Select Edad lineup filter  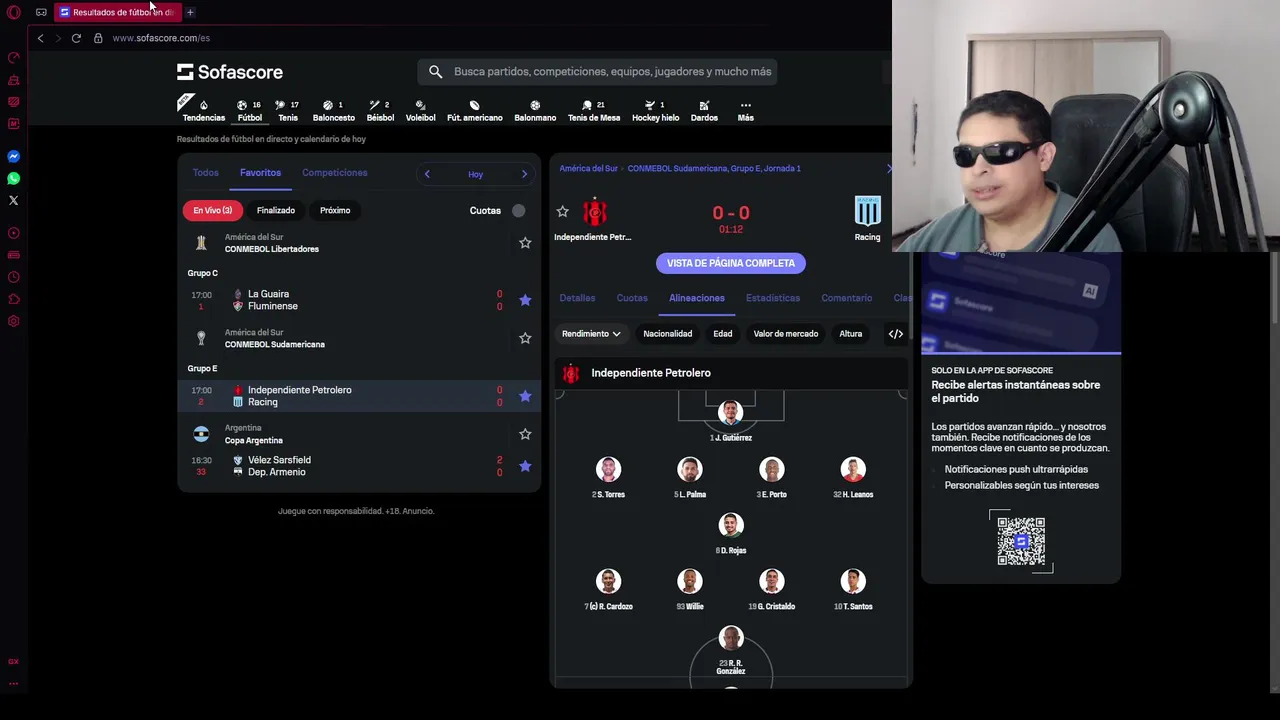pyautogui.click(x=723, y=334)
